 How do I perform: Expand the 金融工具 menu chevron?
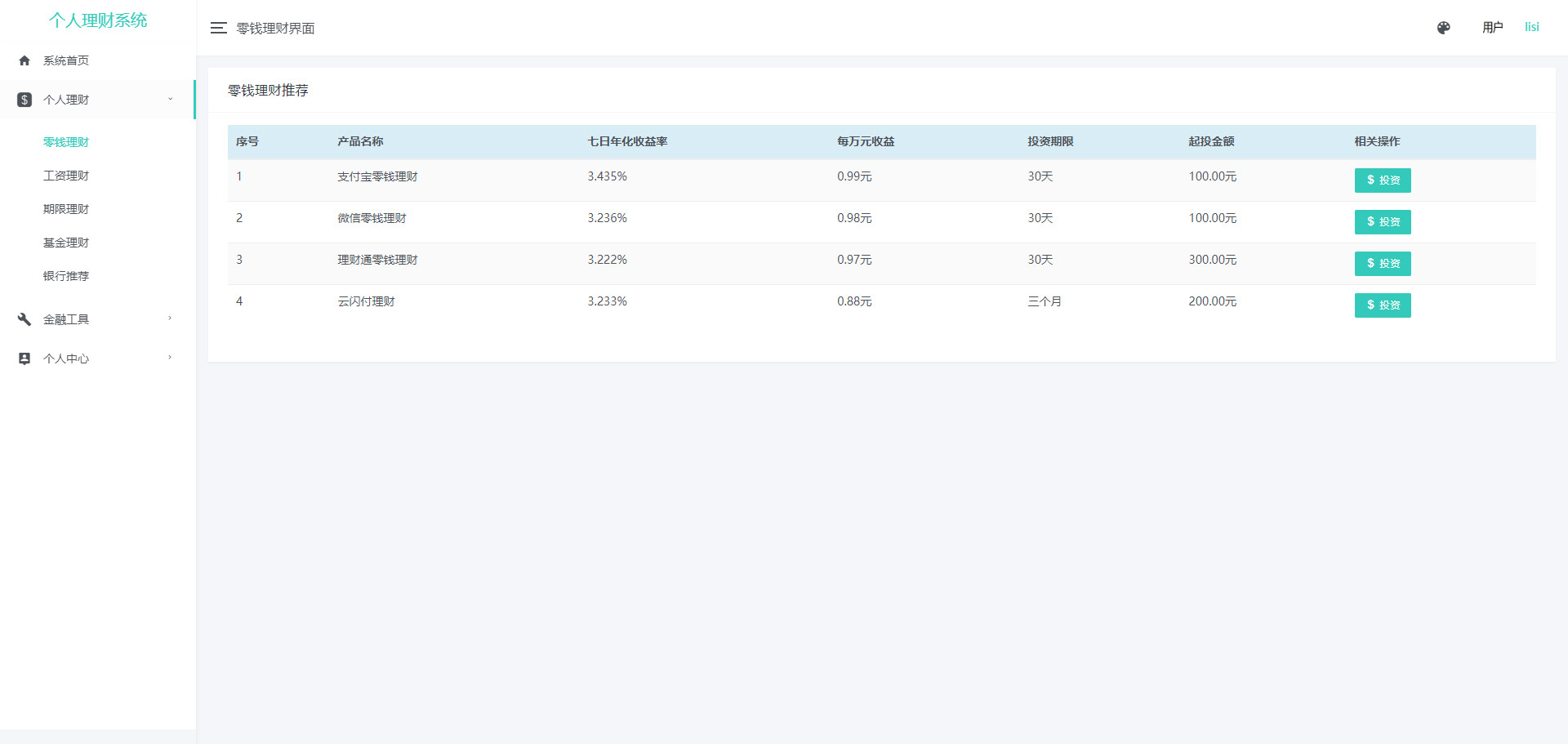pyautogui.click(x=170, y=319)
